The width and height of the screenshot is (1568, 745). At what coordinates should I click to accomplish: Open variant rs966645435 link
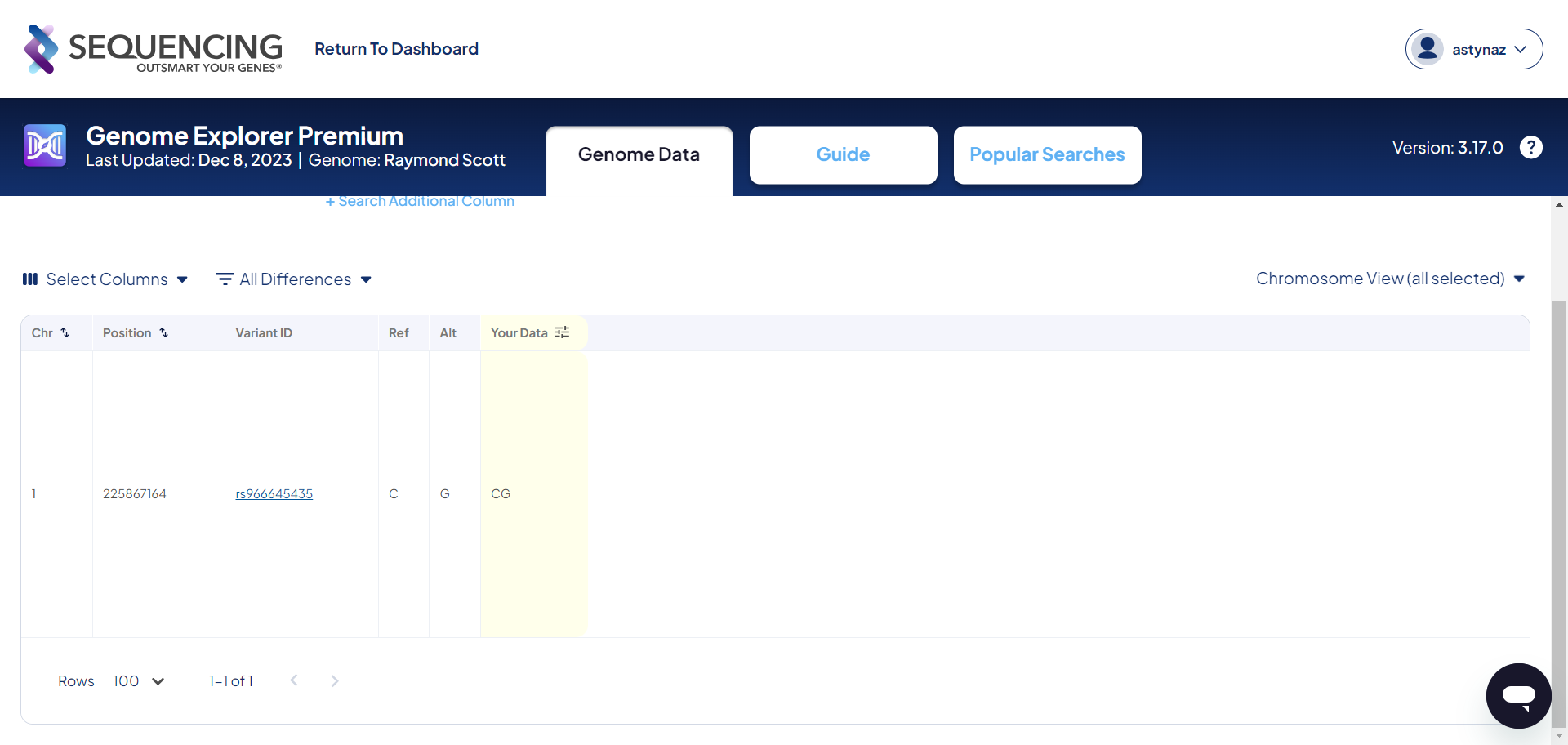(274, 493)
